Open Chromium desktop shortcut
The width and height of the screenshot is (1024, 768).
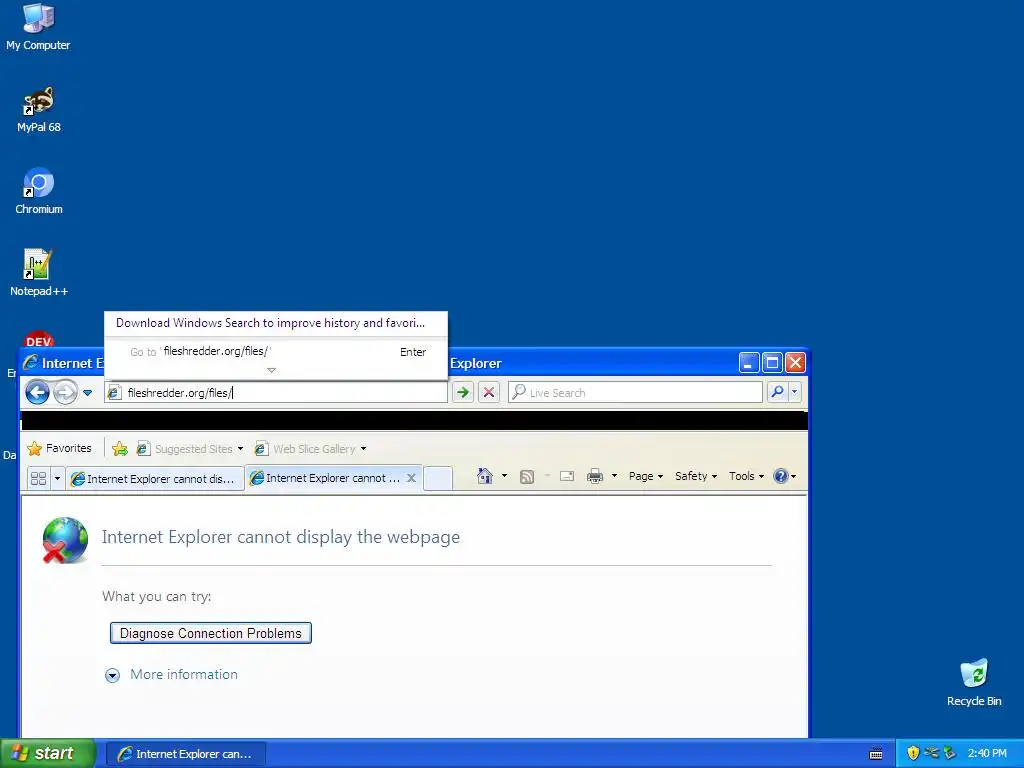[39, 191]
